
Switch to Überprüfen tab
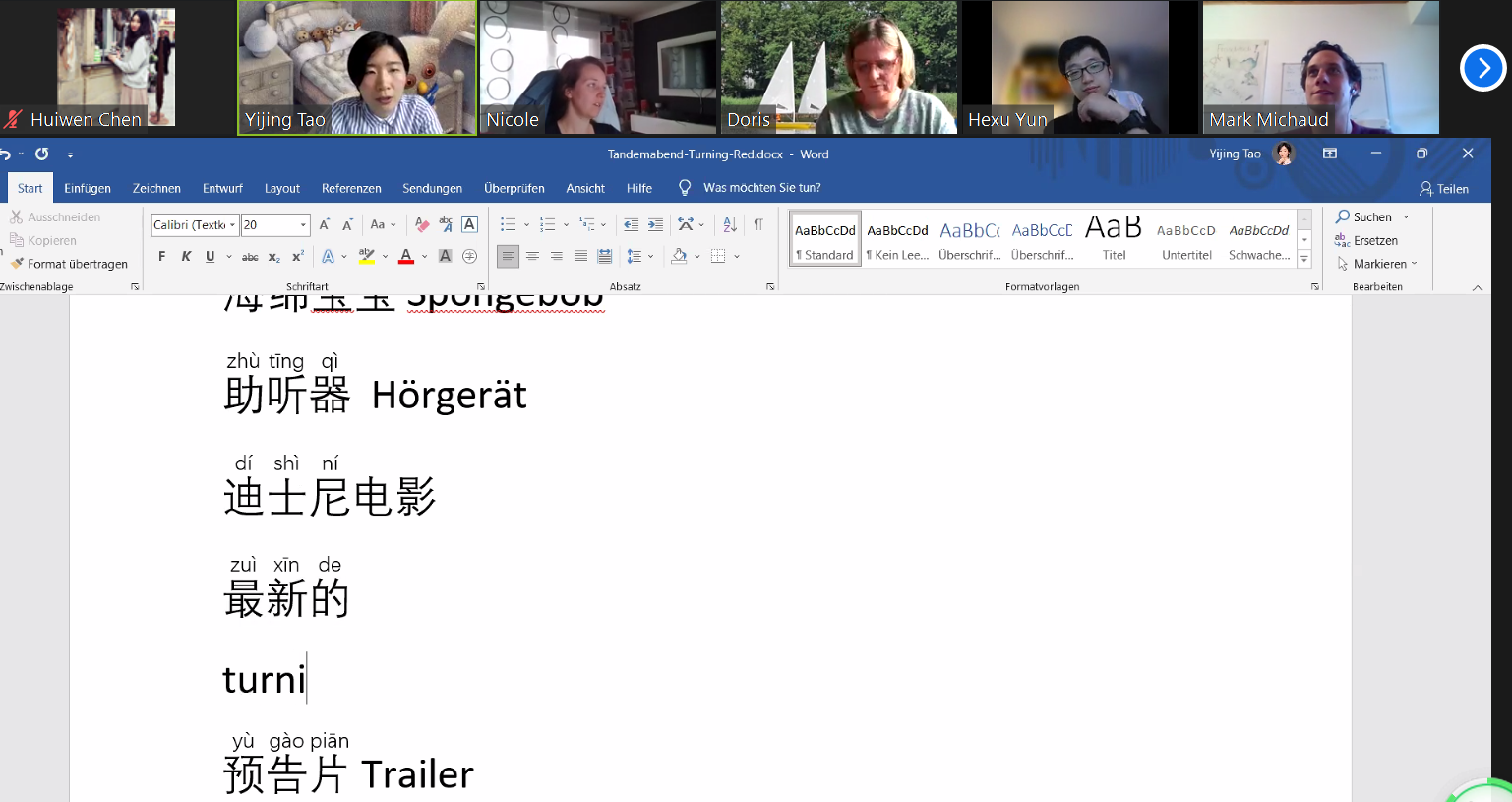(x=514, y=188)
